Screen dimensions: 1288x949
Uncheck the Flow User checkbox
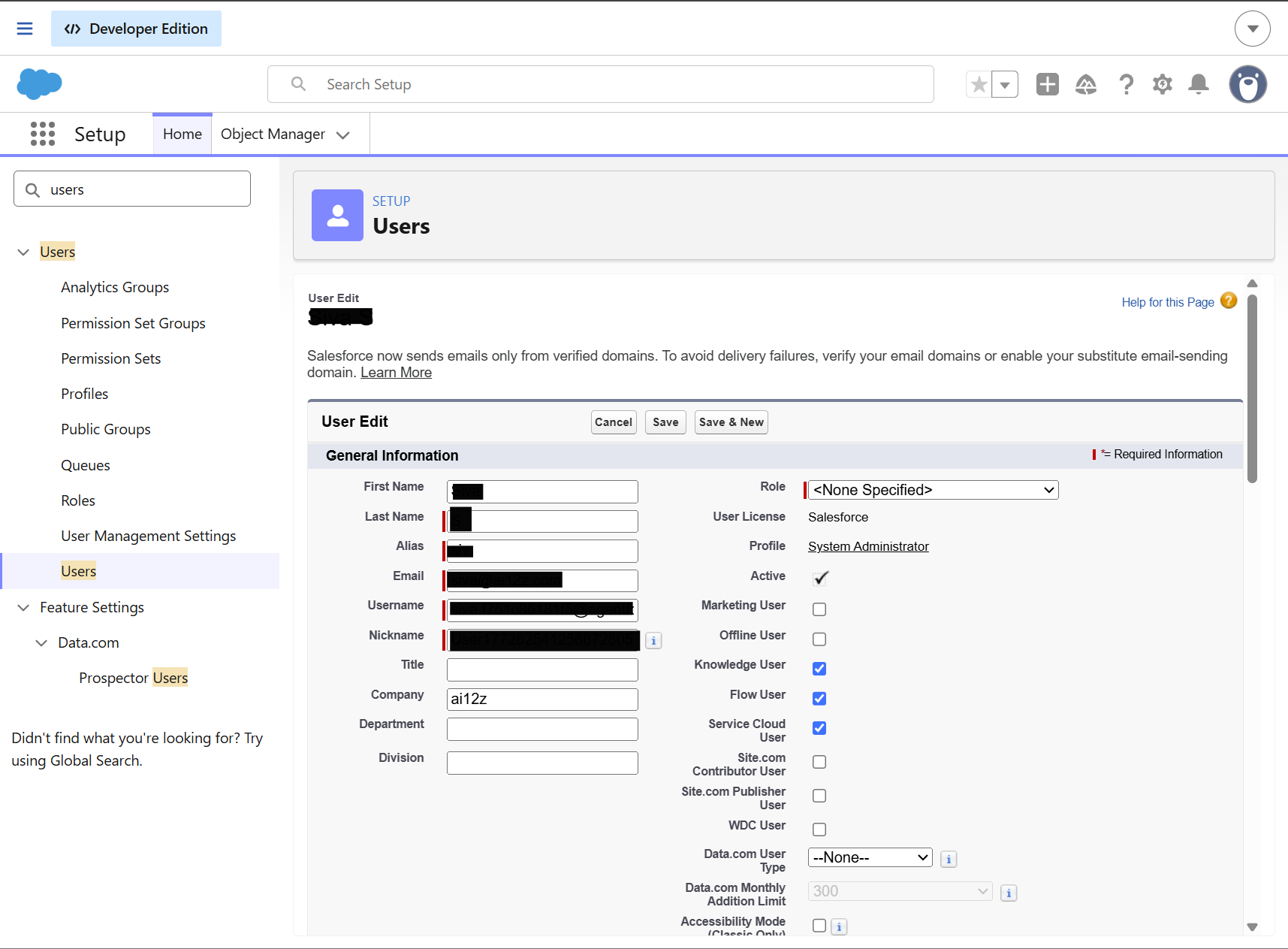[x=819, y=699]
